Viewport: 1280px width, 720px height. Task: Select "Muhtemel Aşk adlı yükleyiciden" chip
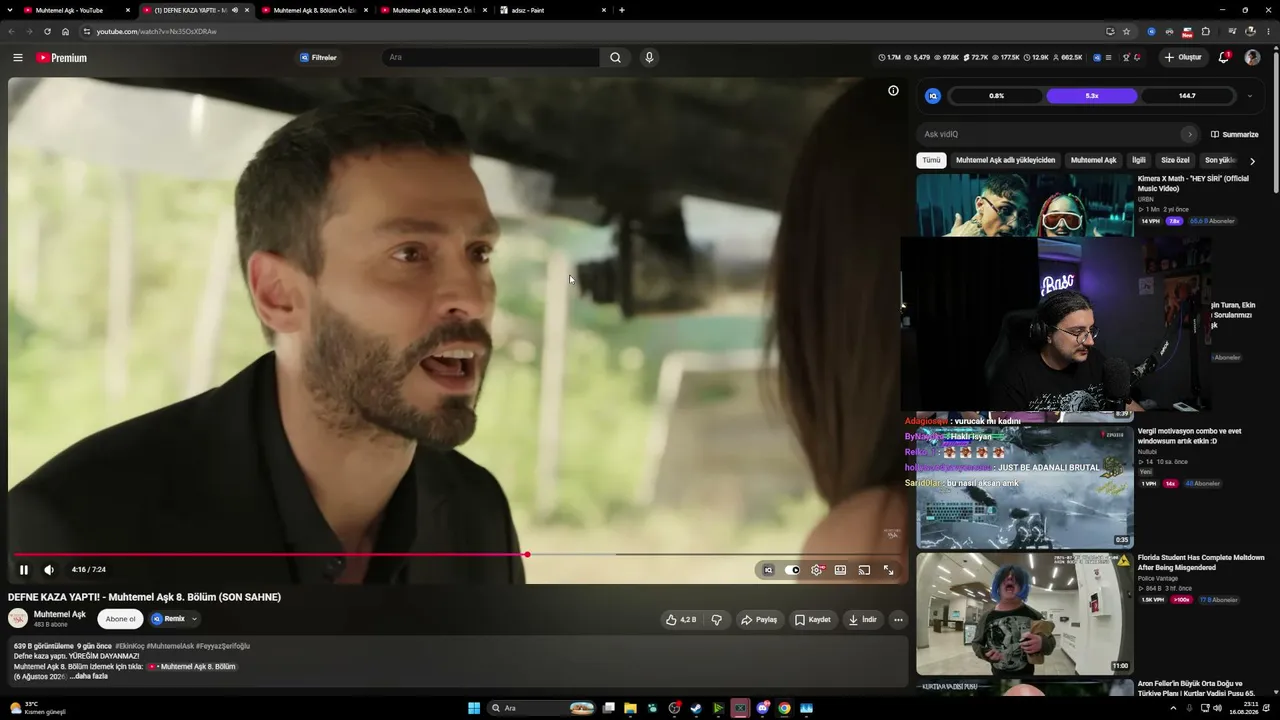pyautogui.click(x=1005, y=160)
